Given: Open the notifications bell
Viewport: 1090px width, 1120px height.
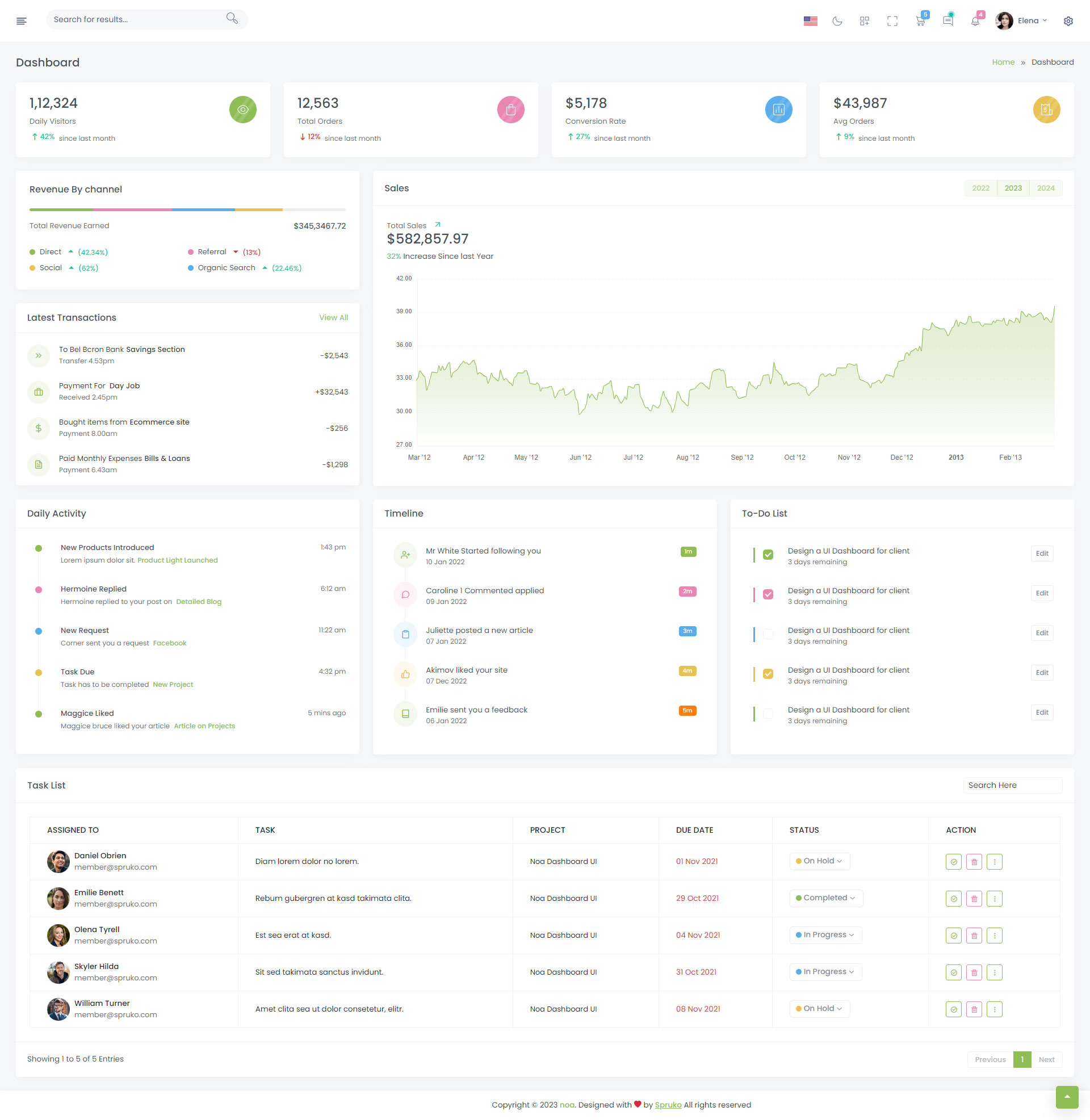Looking at the screenshot, I should click(975, 21).
